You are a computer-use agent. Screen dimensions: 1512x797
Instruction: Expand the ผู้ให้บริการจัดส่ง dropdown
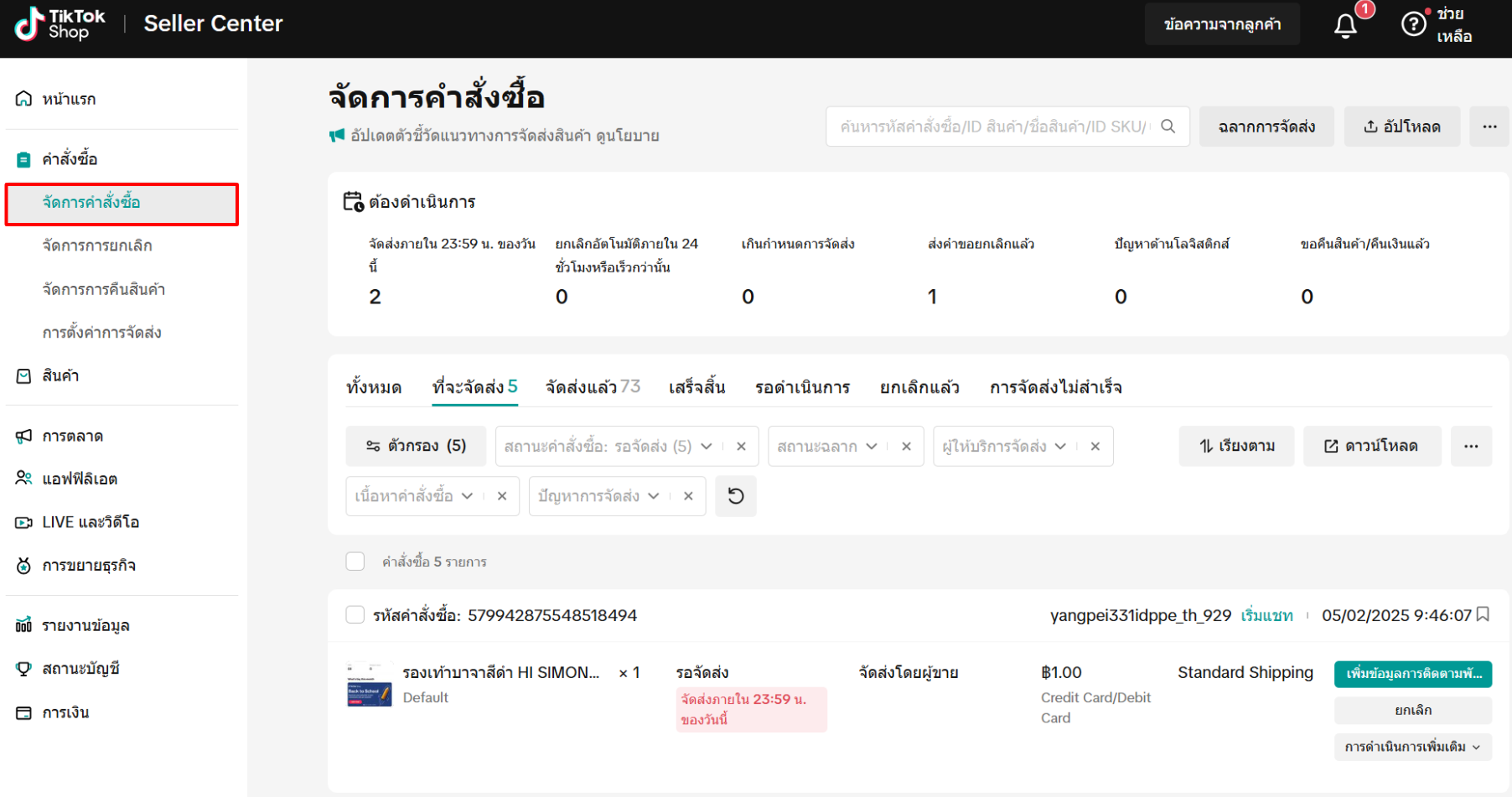click(1060, 447)
